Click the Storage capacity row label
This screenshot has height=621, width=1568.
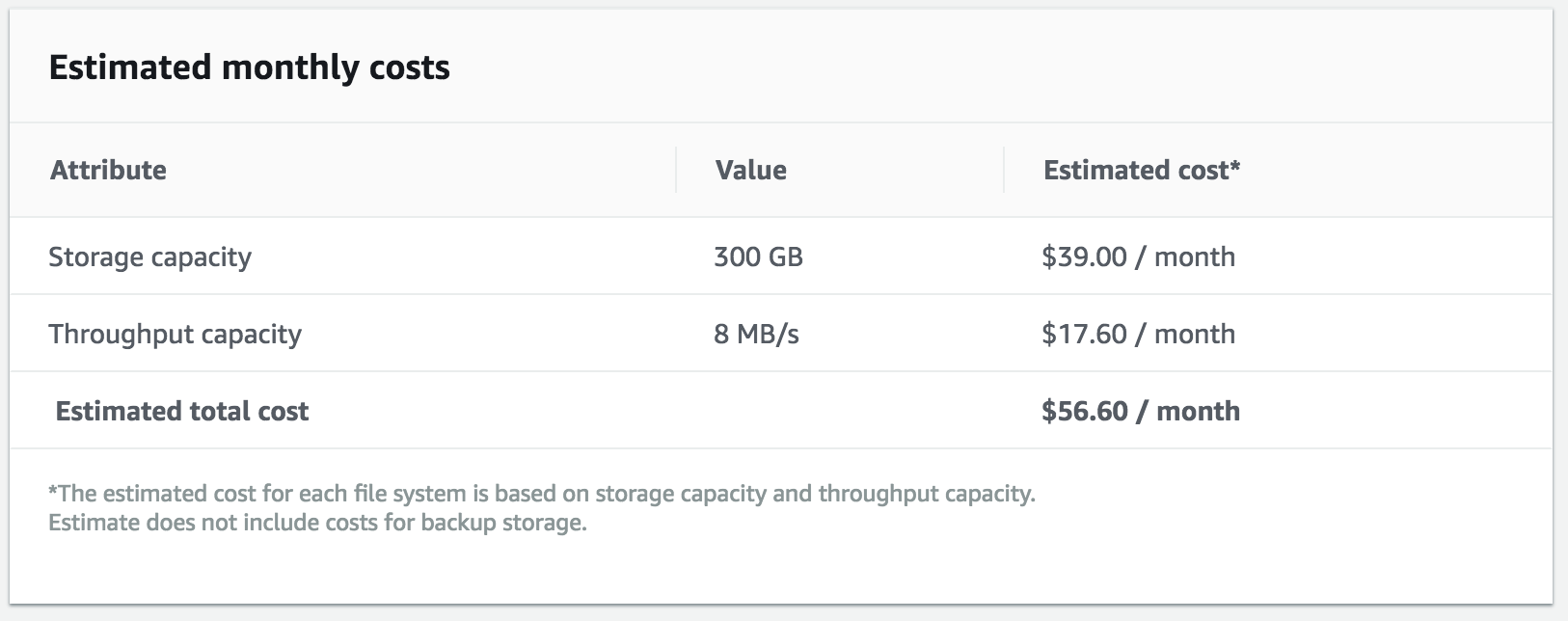click(149, 257)
